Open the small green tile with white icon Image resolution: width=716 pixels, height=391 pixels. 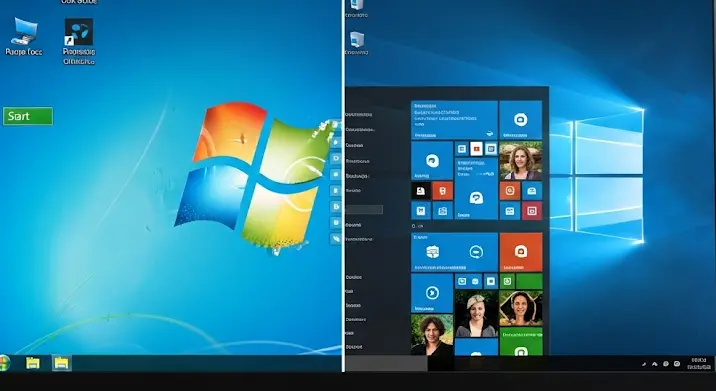507,281
